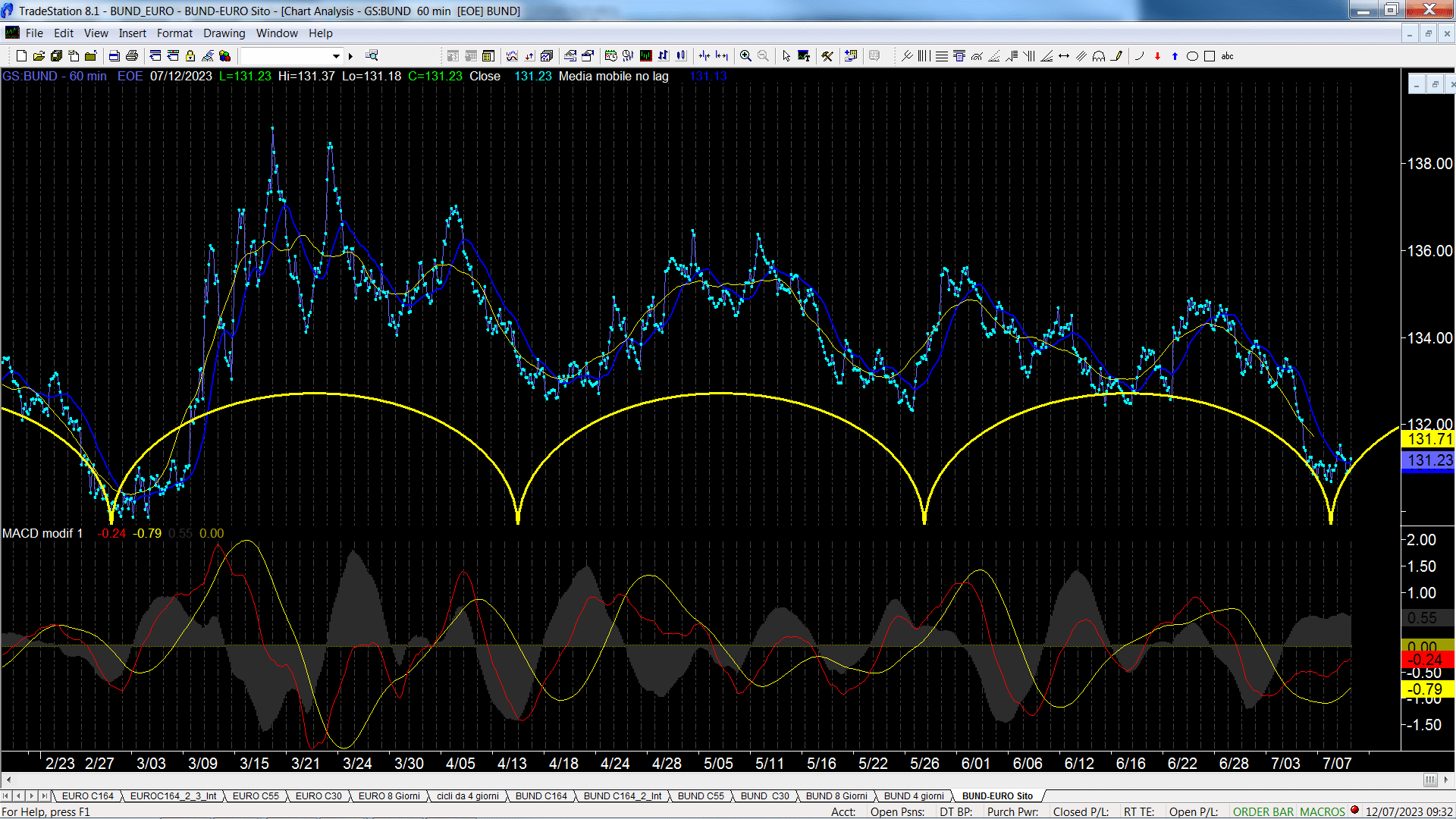Image resolution: width=1456 pixels, height=819 pixels.
Task: Select the blue up arrow tool
Action: [x=1175, y=55]
